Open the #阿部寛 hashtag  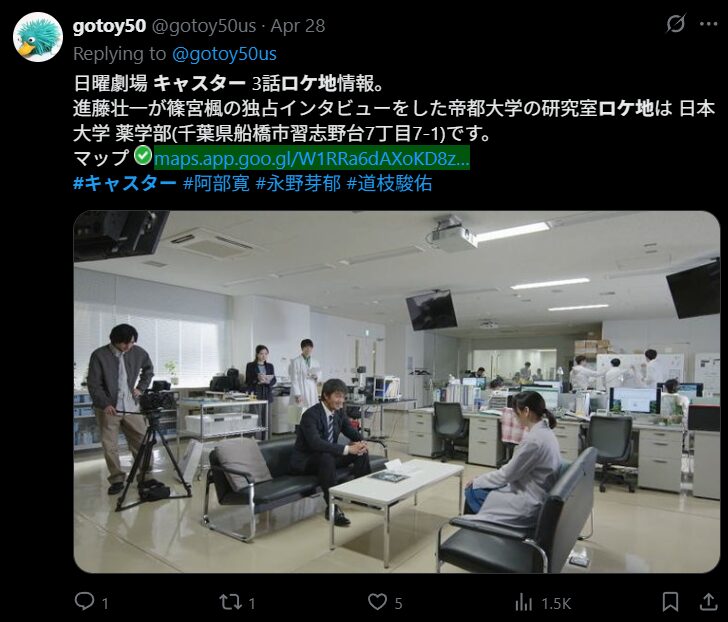[216, 183]
